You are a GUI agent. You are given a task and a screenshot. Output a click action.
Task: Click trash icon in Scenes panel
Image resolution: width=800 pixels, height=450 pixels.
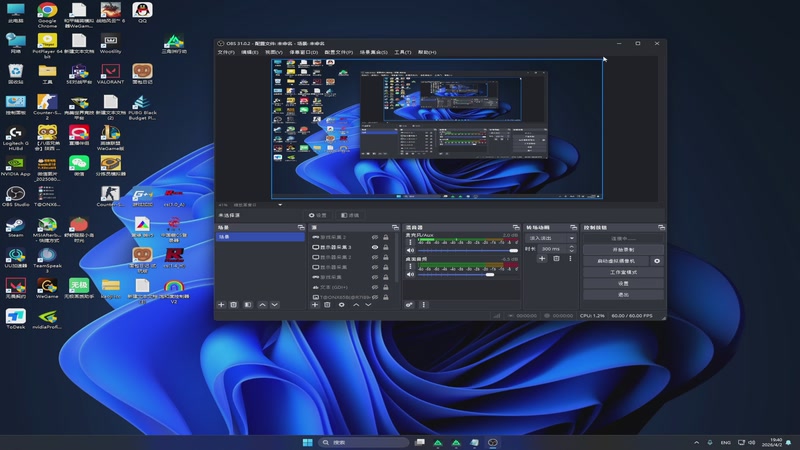[234, 304]
